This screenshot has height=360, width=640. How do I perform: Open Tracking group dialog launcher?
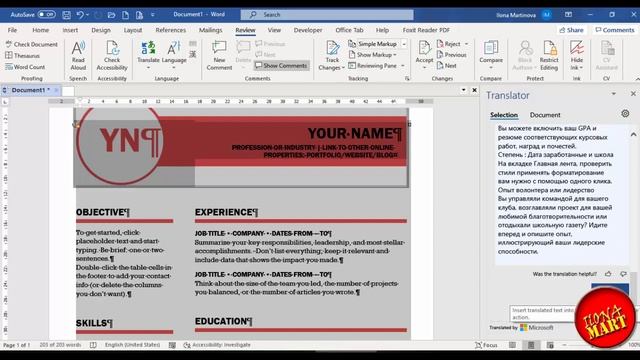407,78
